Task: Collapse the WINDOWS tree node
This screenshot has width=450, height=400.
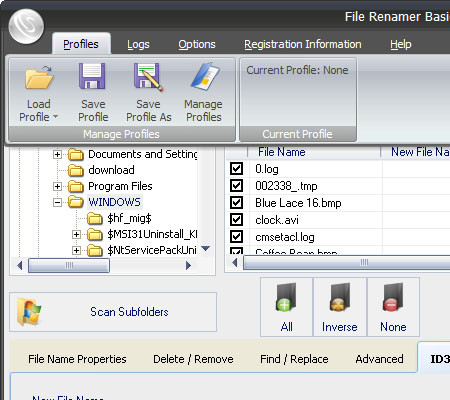Action: (x=57, y=202)
